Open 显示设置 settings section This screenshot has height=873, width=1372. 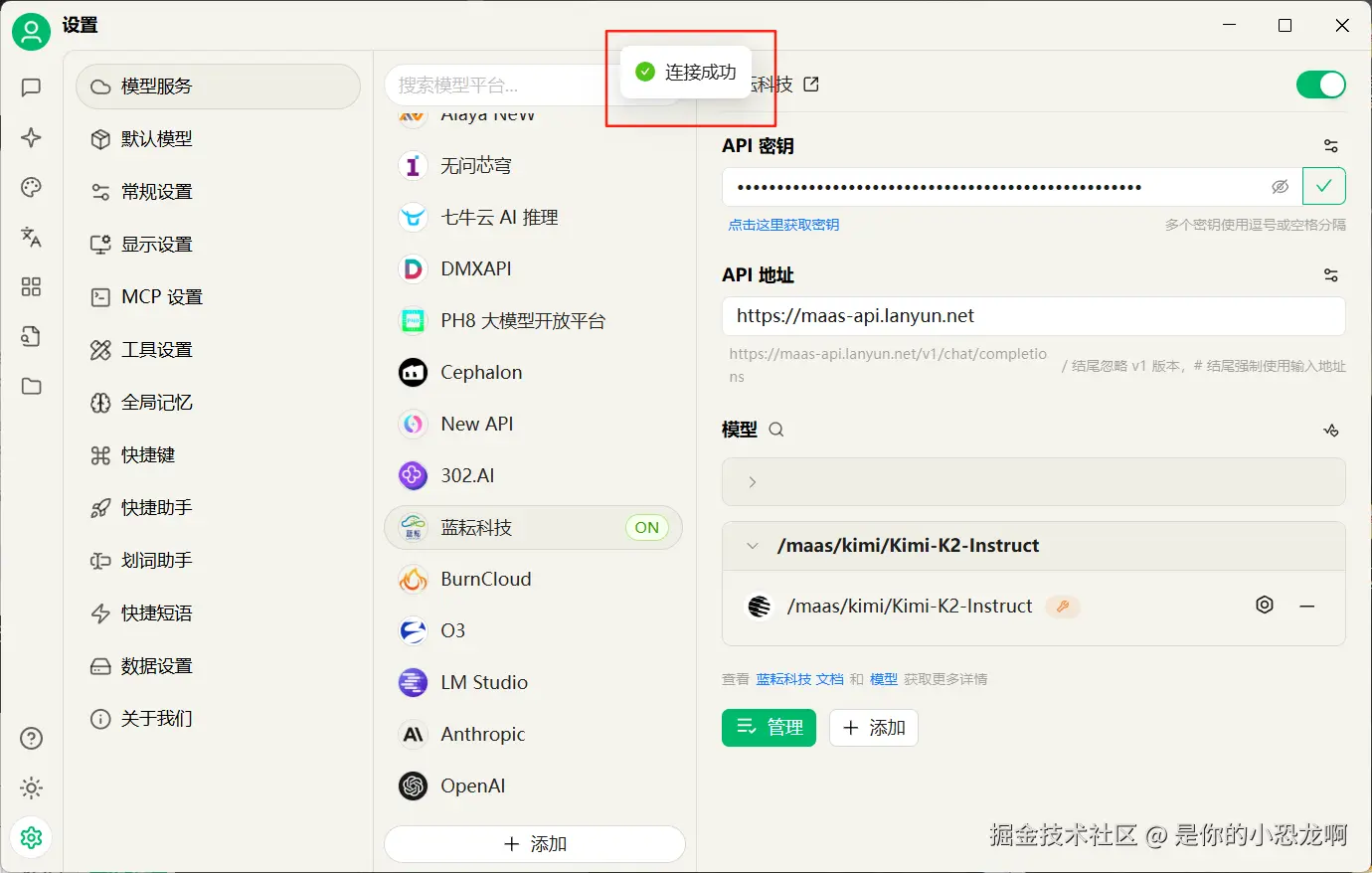tap(218, 245)
